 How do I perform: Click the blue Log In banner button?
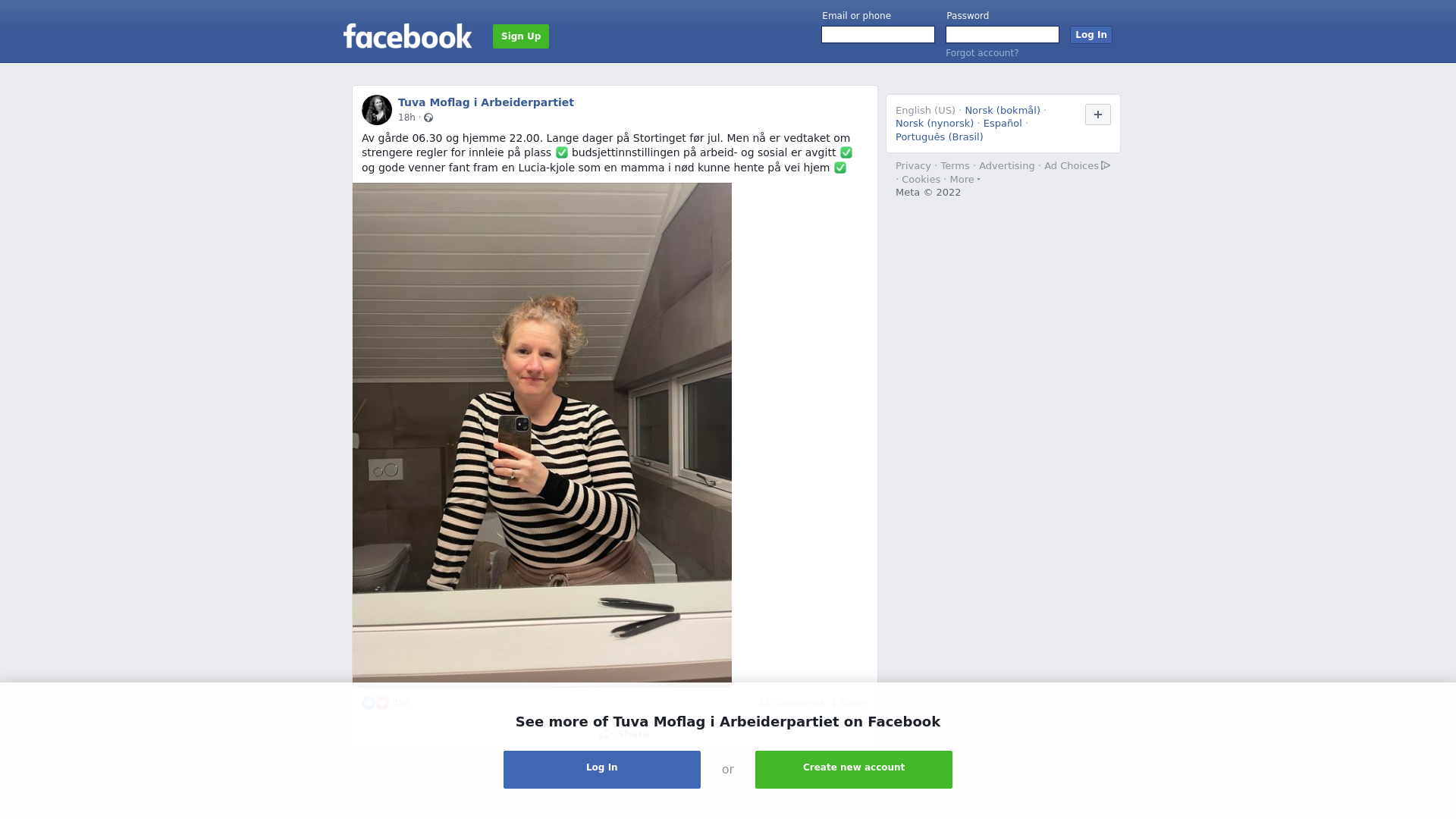pyautogui.click(x=602, y=770)
